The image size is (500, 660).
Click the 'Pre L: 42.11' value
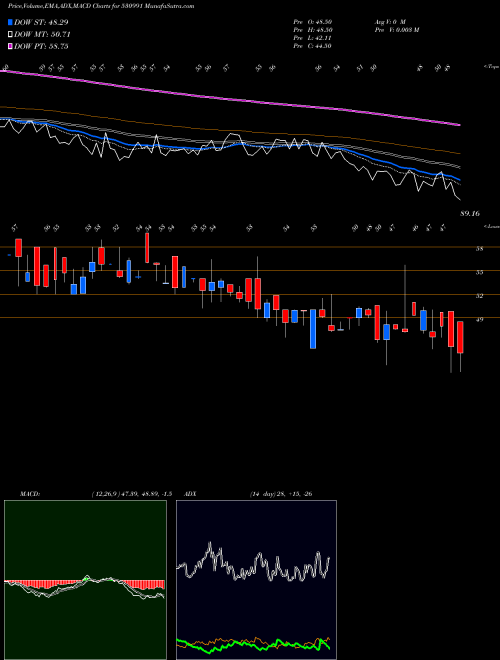[x=313, y=38]
